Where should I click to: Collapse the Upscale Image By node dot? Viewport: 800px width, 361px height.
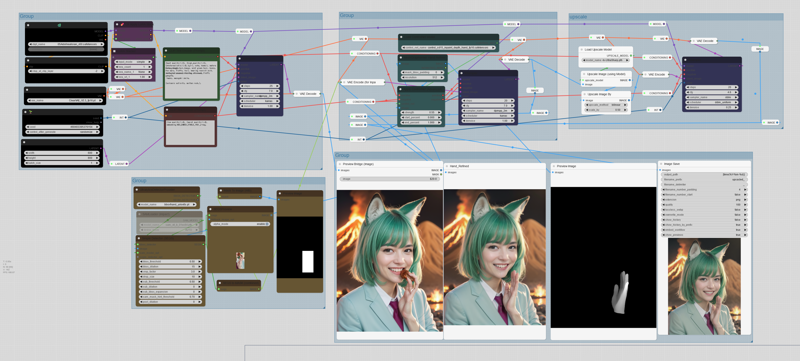[585, 94]
